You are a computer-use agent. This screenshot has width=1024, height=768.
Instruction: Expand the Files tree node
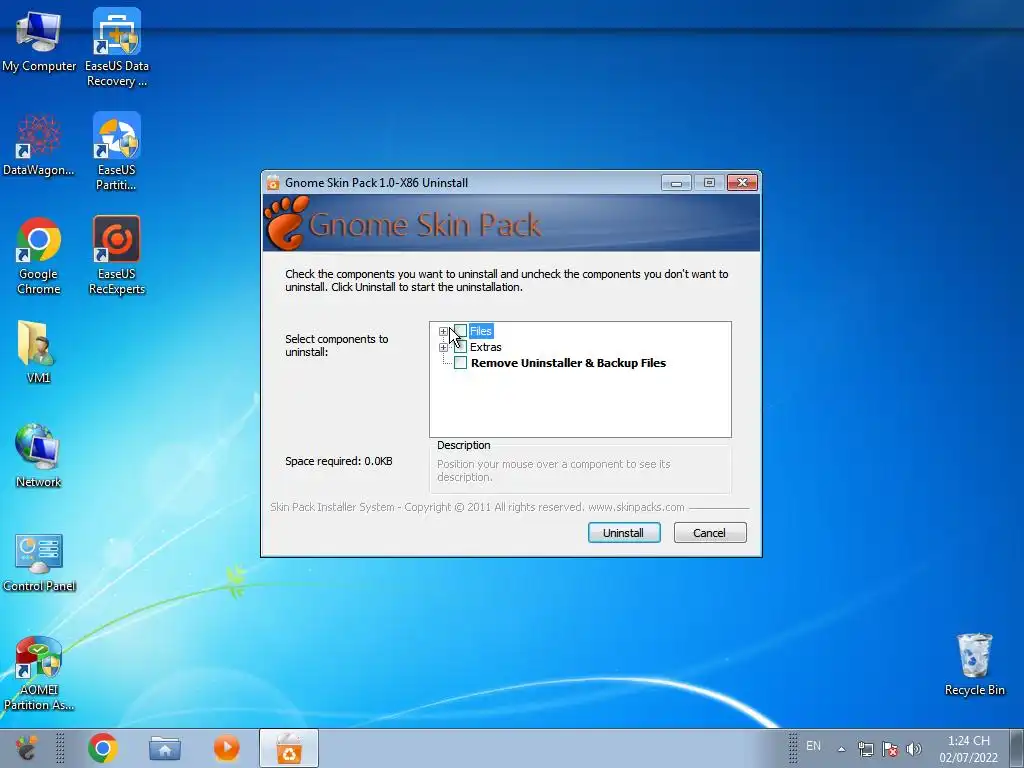(x=443, y=331)
